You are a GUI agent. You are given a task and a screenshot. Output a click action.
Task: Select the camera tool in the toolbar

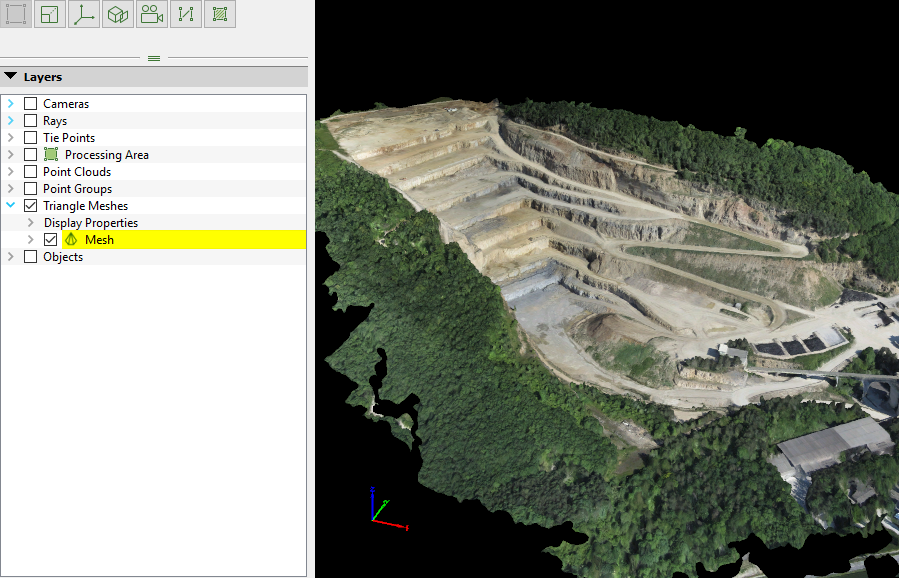tap(152, 14)
